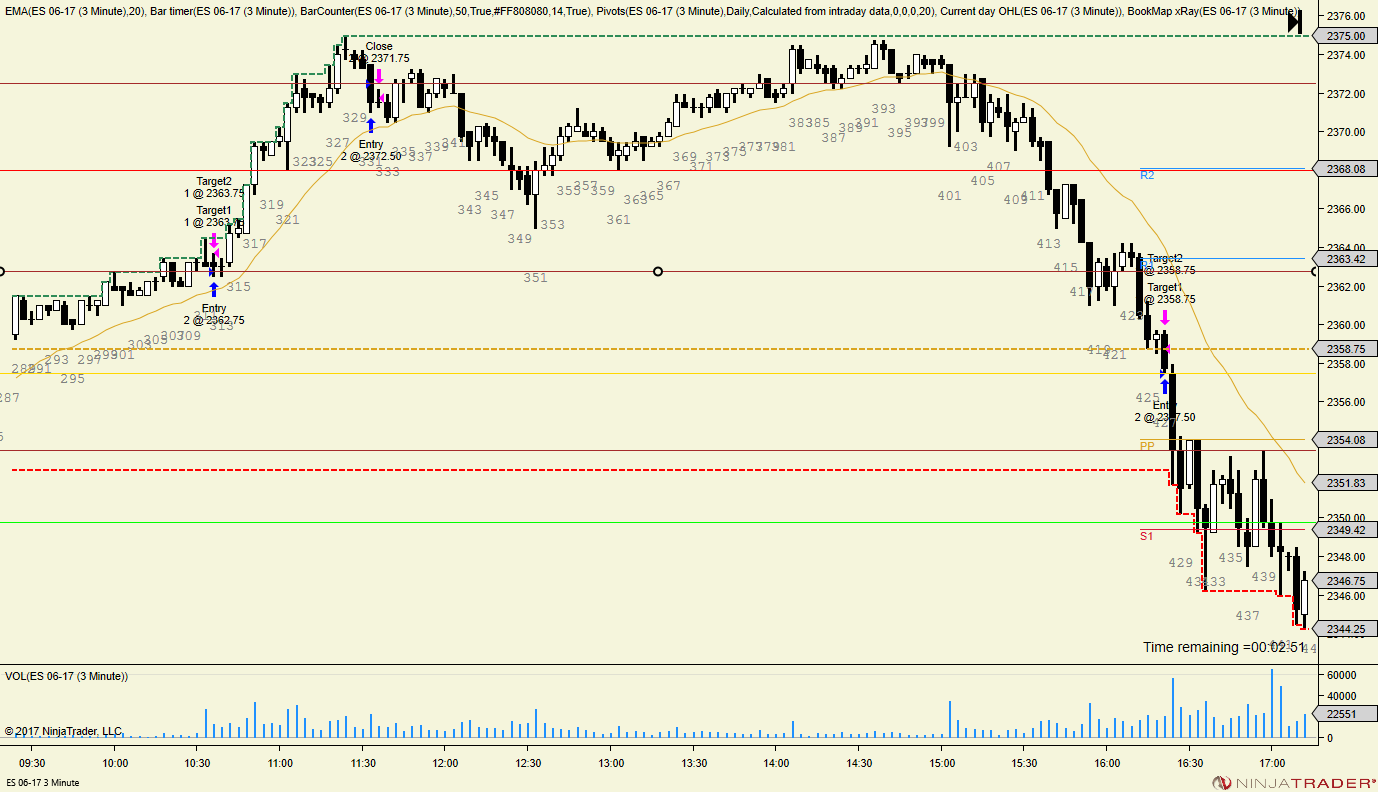Click the 17:00 time axis label

pos(1271,763)
